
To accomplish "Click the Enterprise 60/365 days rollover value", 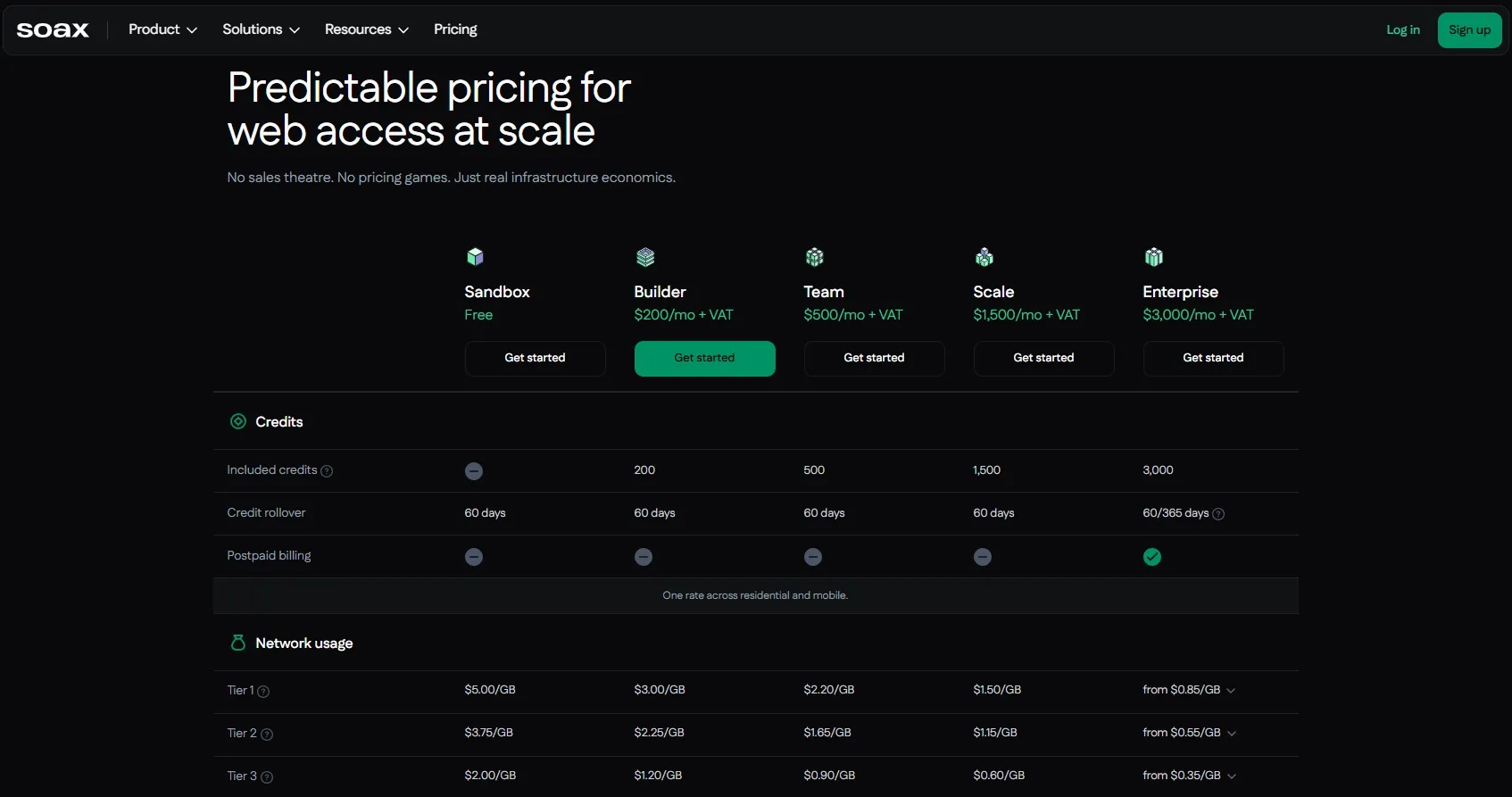I will click(x=1176, y=513).
